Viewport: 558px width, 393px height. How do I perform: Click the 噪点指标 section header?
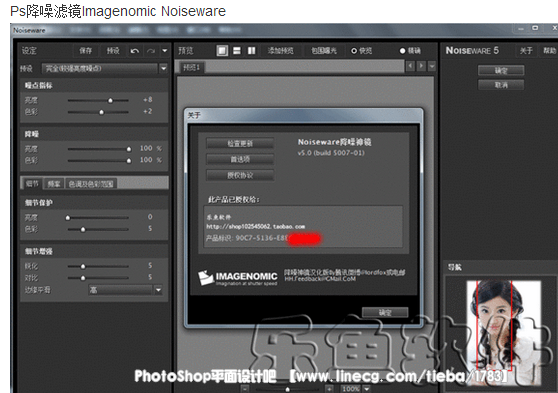click(x=38, y=85)
